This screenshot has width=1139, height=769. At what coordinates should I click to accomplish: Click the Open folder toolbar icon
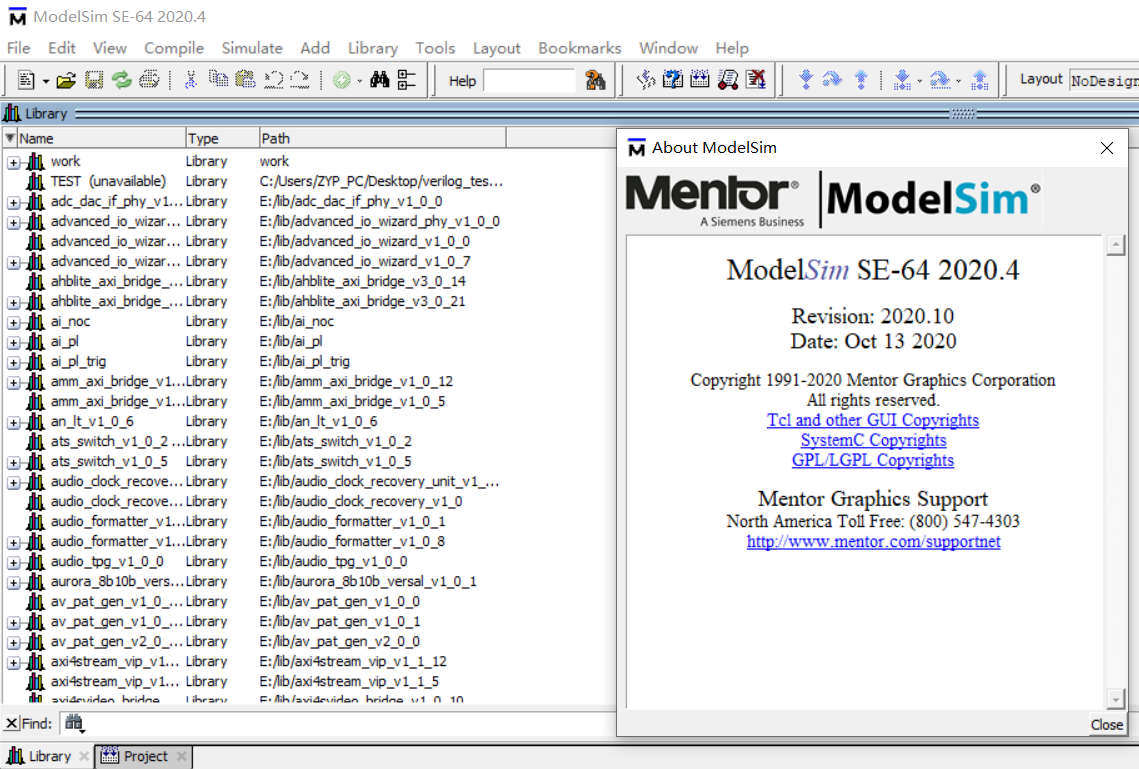(x=66, y=80)
